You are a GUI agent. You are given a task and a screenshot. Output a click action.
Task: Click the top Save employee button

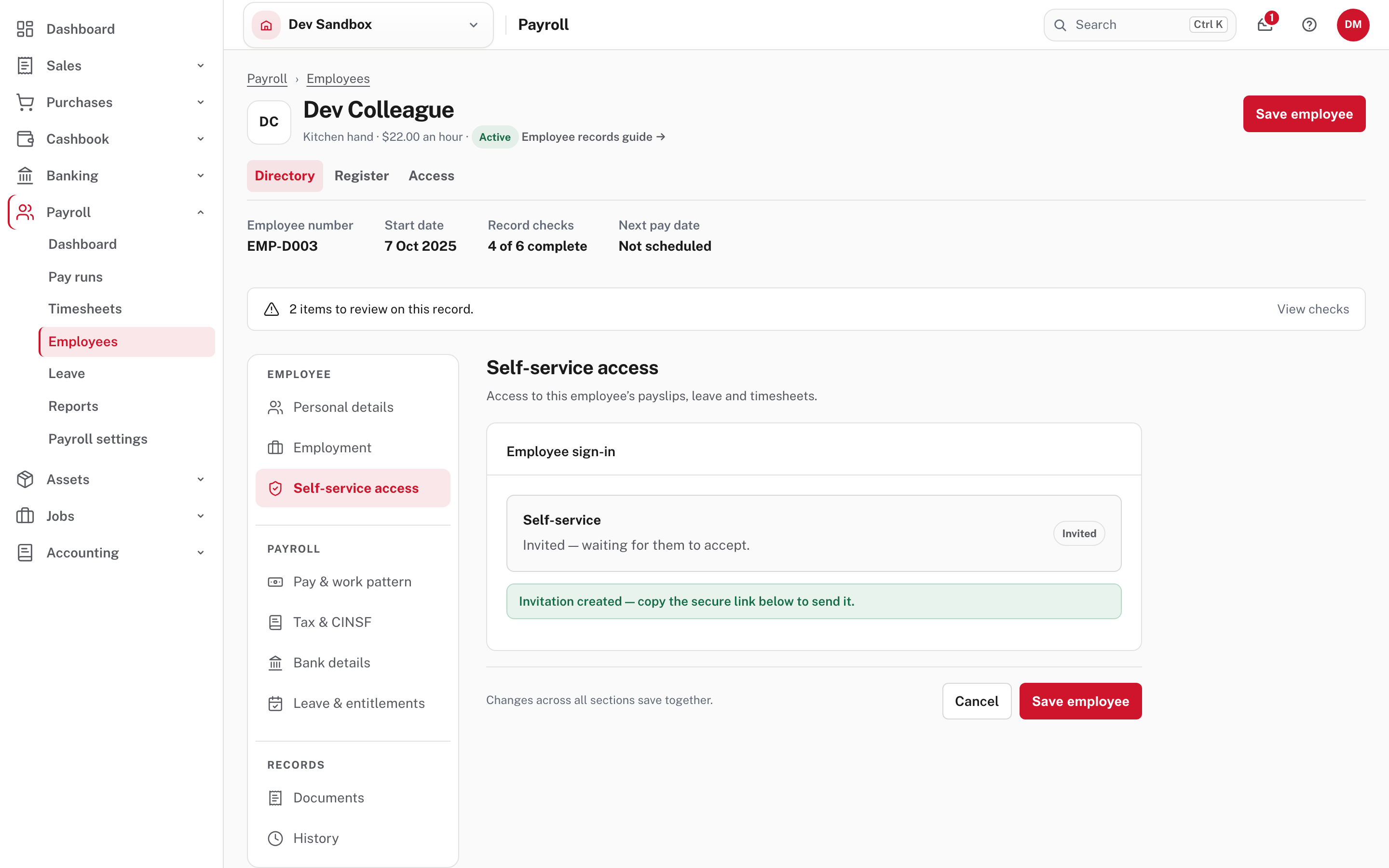coord(1304,114)
